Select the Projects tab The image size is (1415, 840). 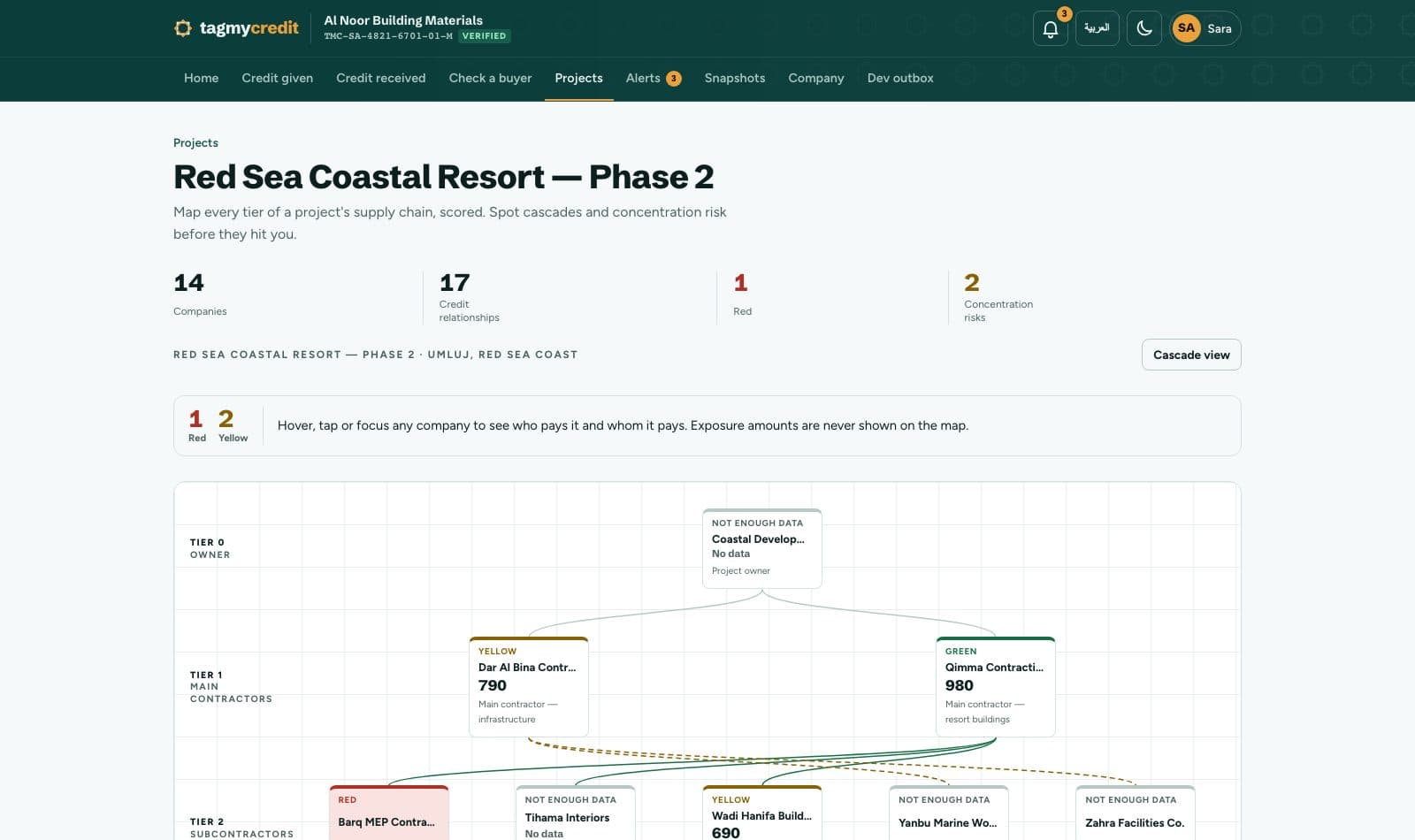[579, 78]
